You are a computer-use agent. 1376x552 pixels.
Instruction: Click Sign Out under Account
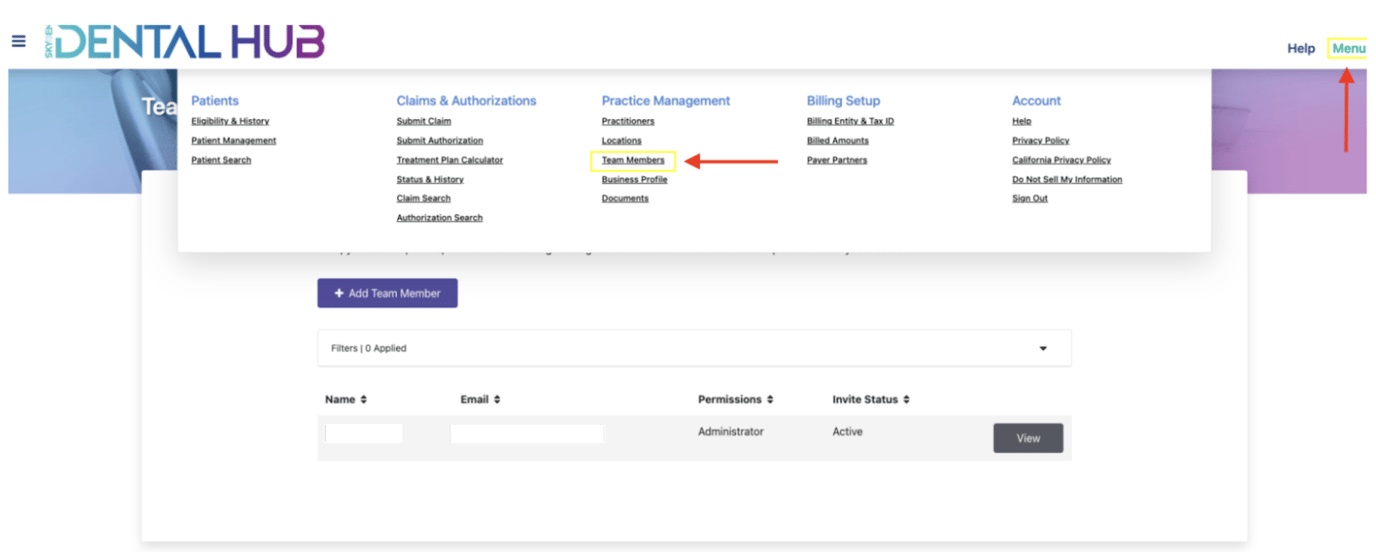point(1029,198)
